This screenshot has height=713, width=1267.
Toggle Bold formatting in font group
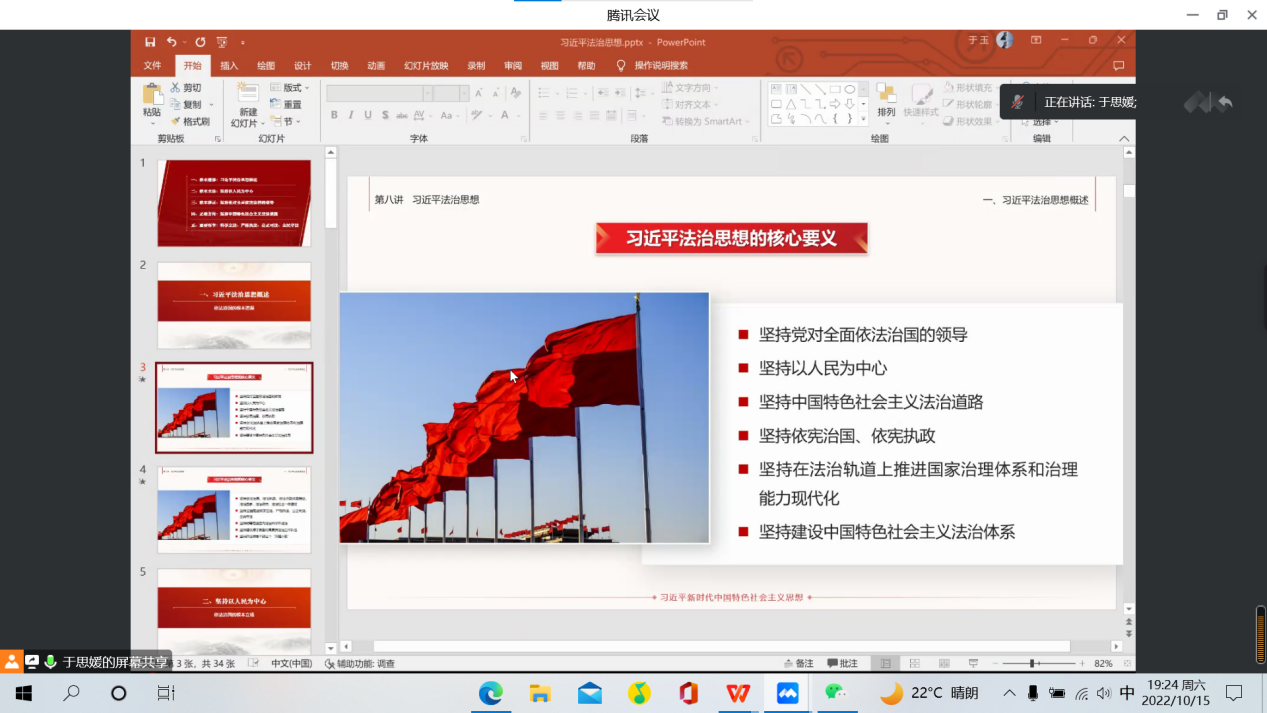(334, 116)
